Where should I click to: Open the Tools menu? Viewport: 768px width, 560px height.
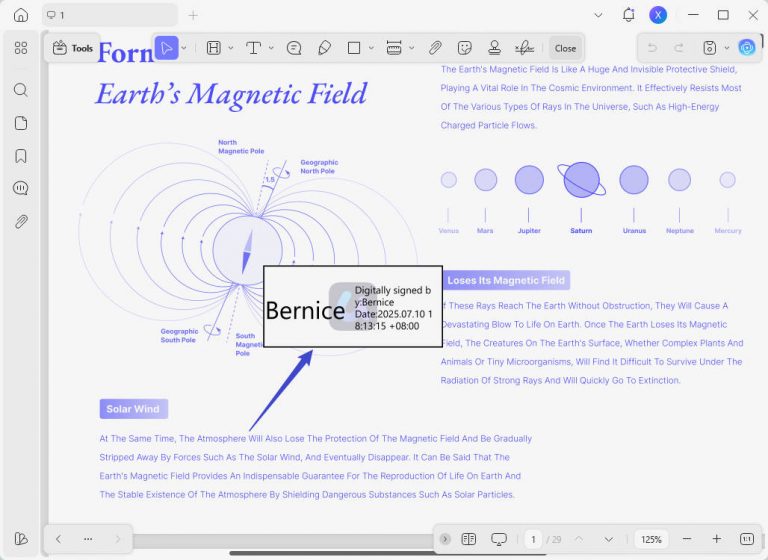[x=72, y=48]
